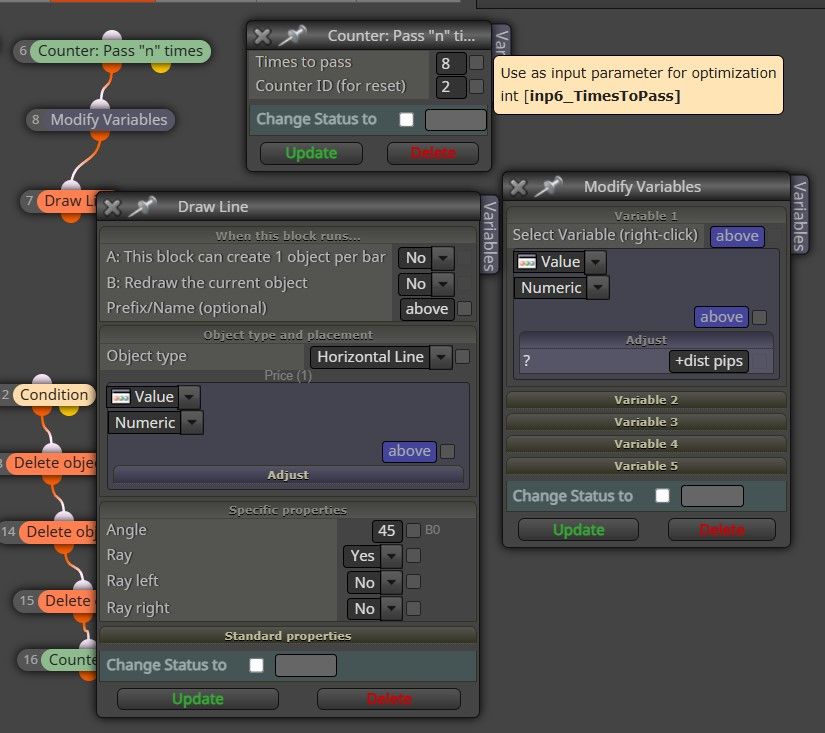Click the status color box in Modify Variables
The width and height of the screenshot is (825, 733).
(x=712, y=496)
